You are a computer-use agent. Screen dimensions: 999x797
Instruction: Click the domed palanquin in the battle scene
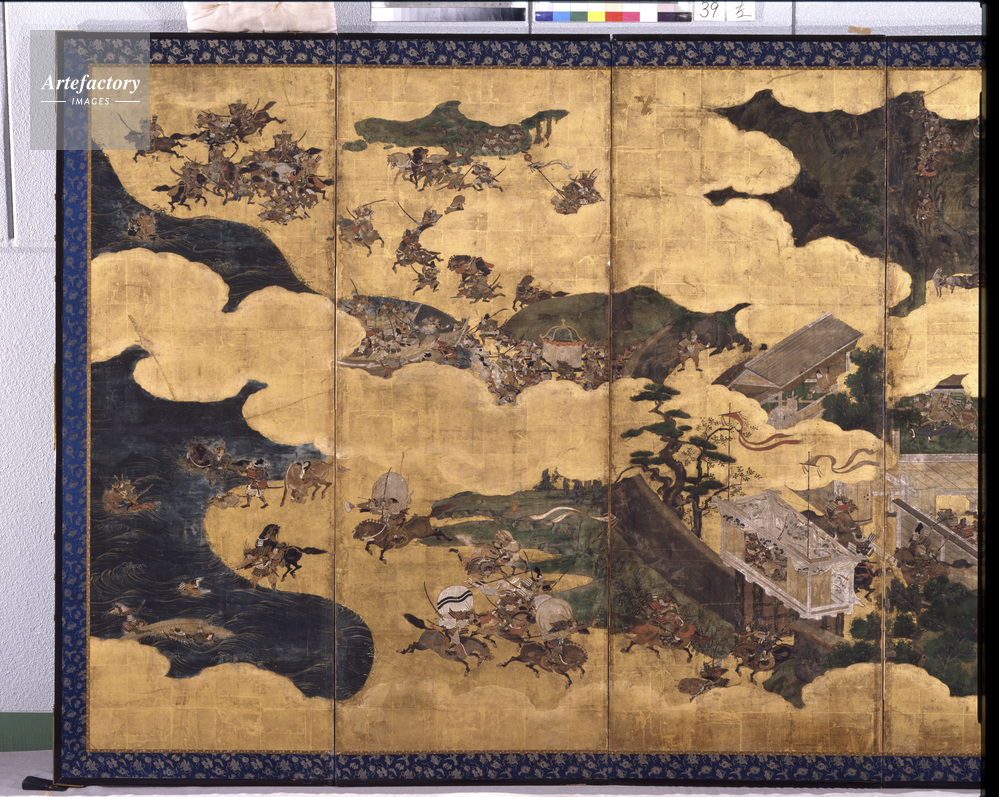click(560, 346)
